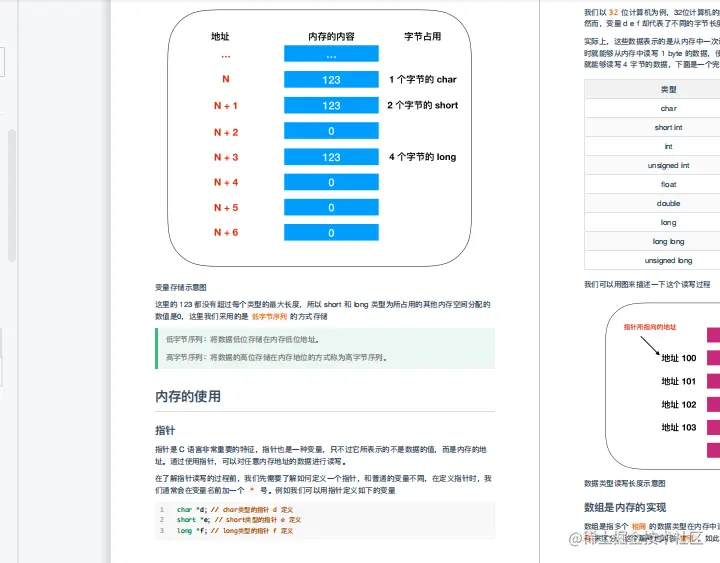
Task: Click the blue 0 cell in row N + 2
Action: coord(331,130)
